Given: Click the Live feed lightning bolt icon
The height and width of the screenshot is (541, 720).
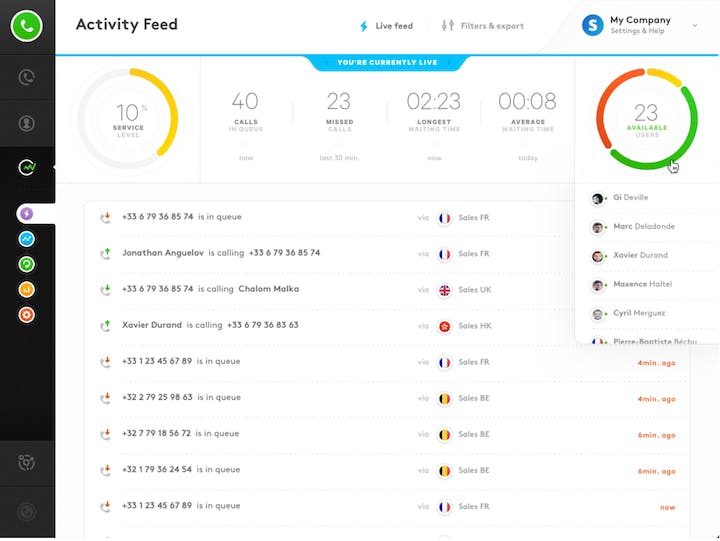Looking at the screenshot, I should (x=364, y=26).
